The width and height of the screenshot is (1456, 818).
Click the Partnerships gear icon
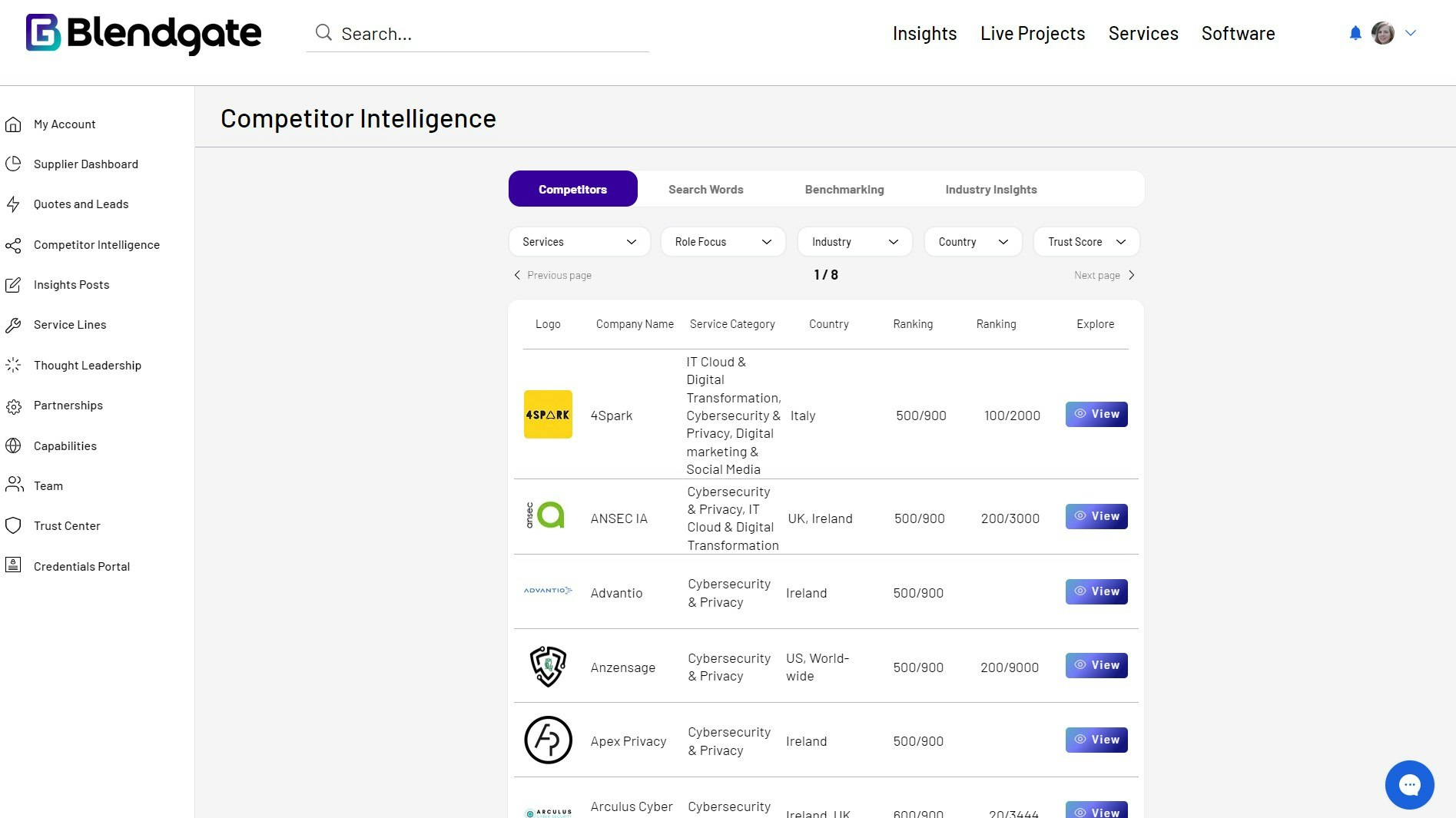pyautogui.click(x=13, y=406)
